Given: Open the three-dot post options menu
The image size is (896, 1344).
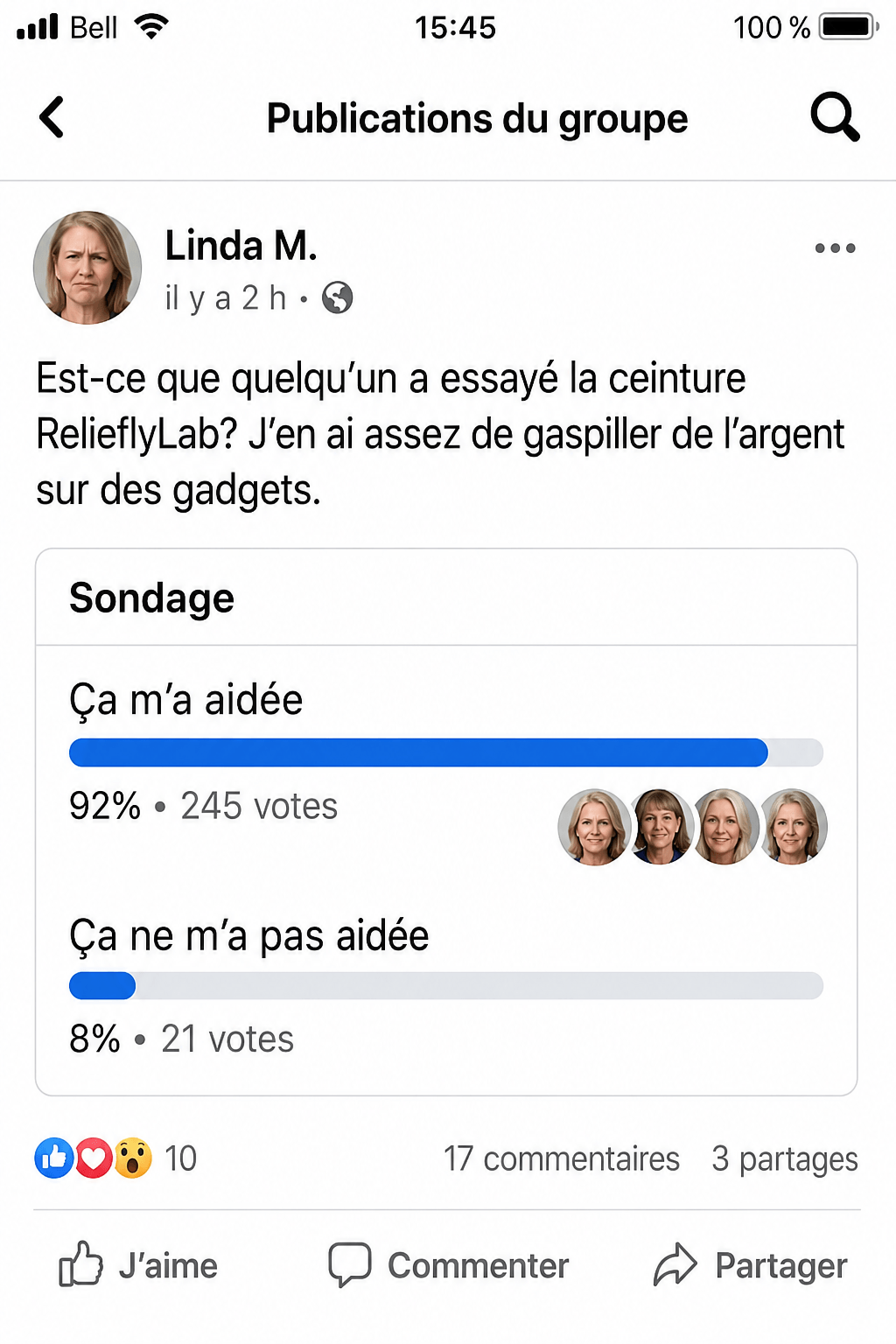Looking at the screenshot, I should (835, 248).
